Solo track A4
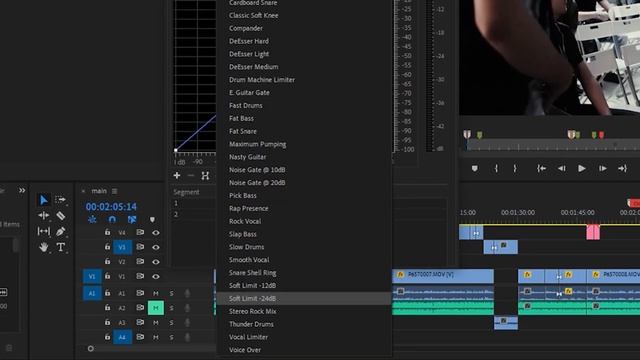 coord(171,337)
